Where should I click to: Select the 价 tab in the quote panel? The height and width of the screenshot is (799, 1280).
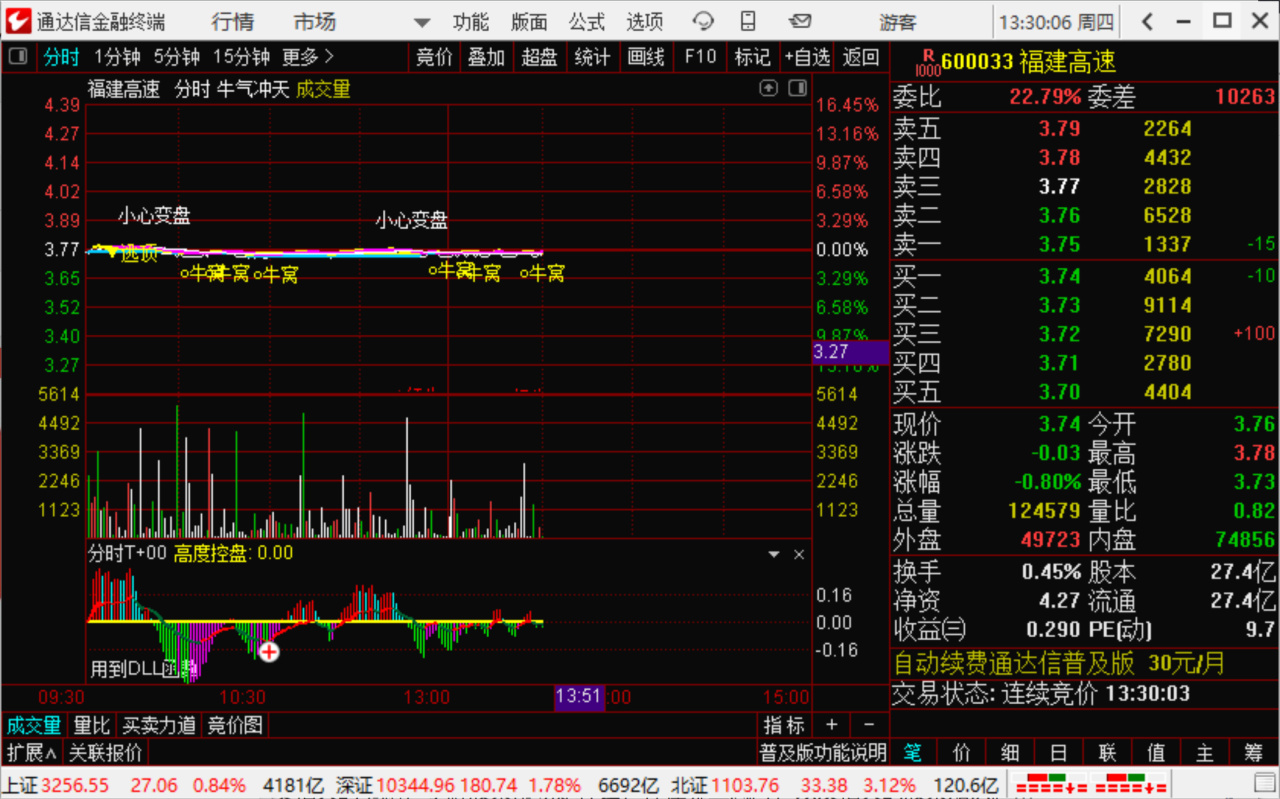[962, 752]
